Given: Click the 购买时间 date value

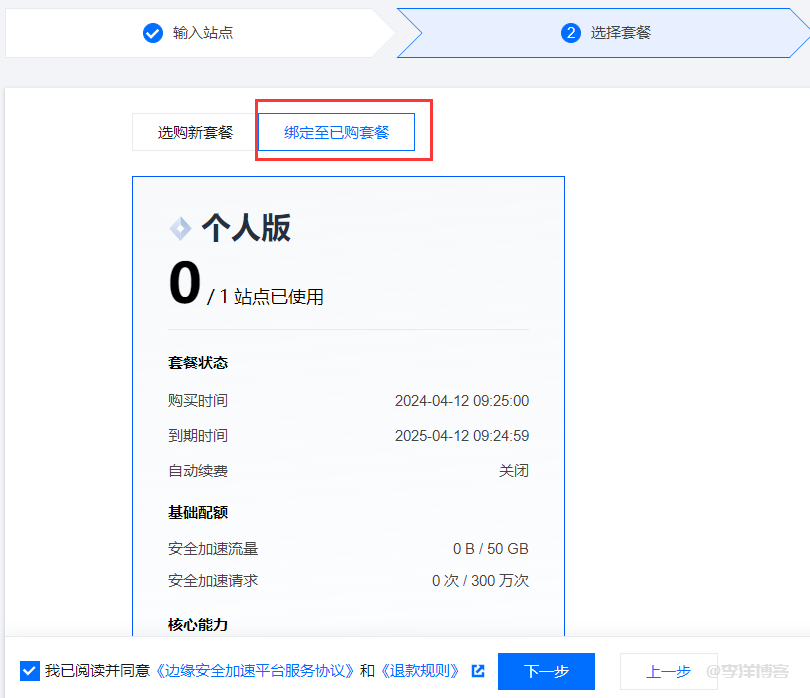Looking at the screenshot, I should click(x=461, y=401).
